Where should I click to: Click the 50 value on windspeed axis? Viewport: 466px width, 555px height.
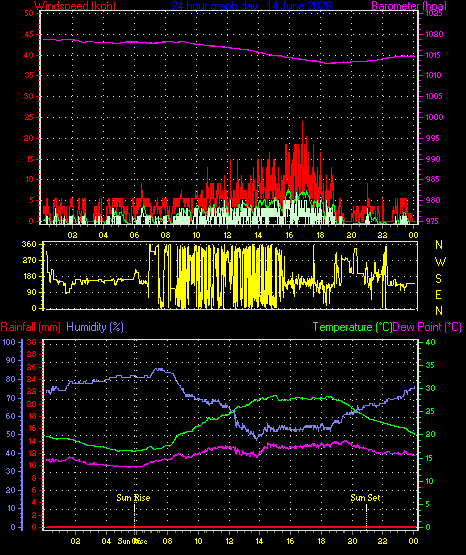tap(29, 13)
